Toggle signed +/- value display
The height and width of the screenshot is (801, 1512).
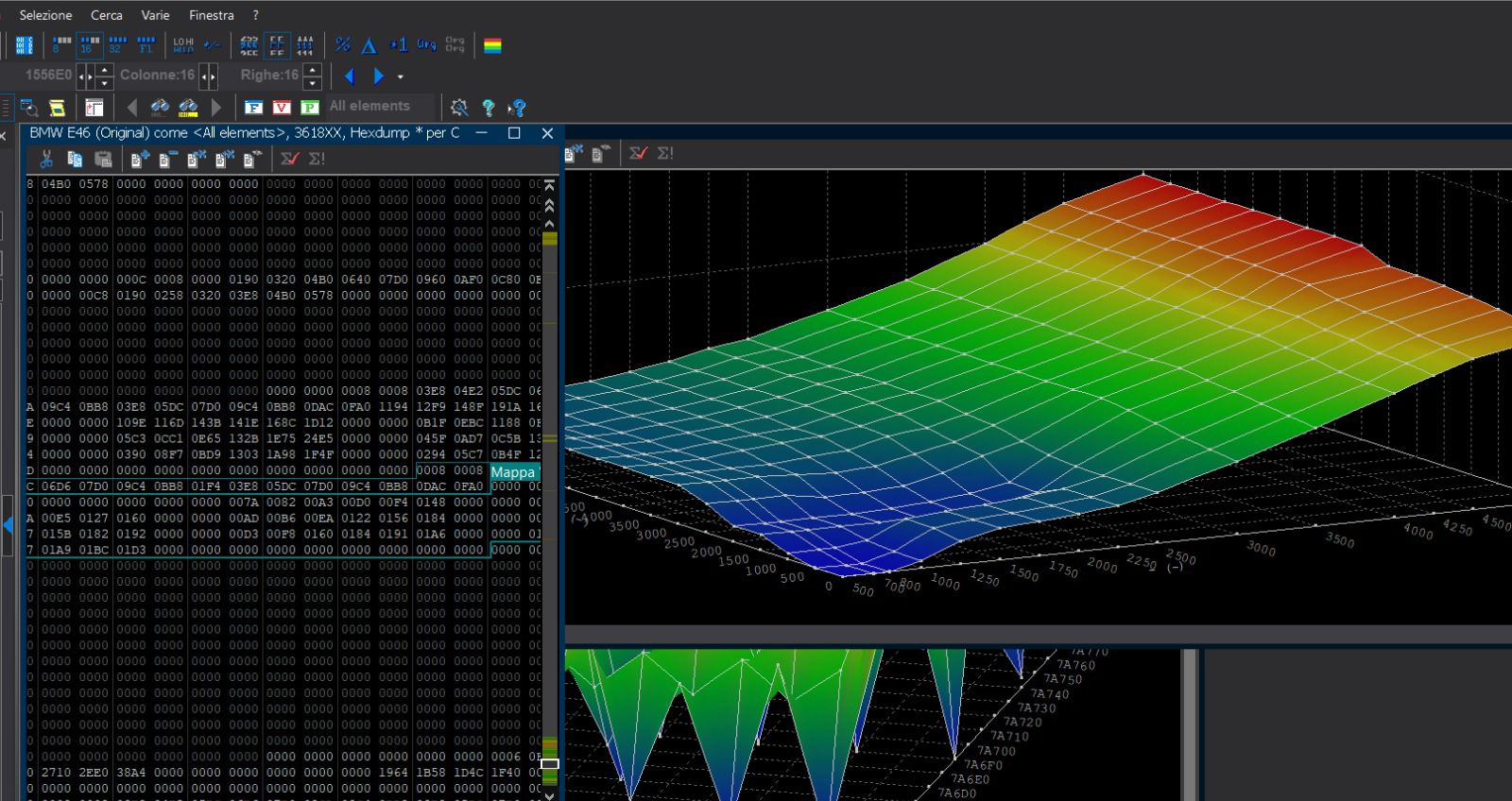[x=212, y=44]
